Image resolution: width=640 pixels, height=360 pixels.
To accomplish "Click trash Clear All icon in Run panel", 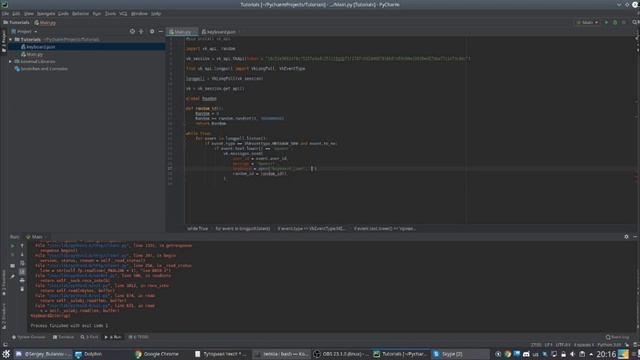I will point(22,289).
